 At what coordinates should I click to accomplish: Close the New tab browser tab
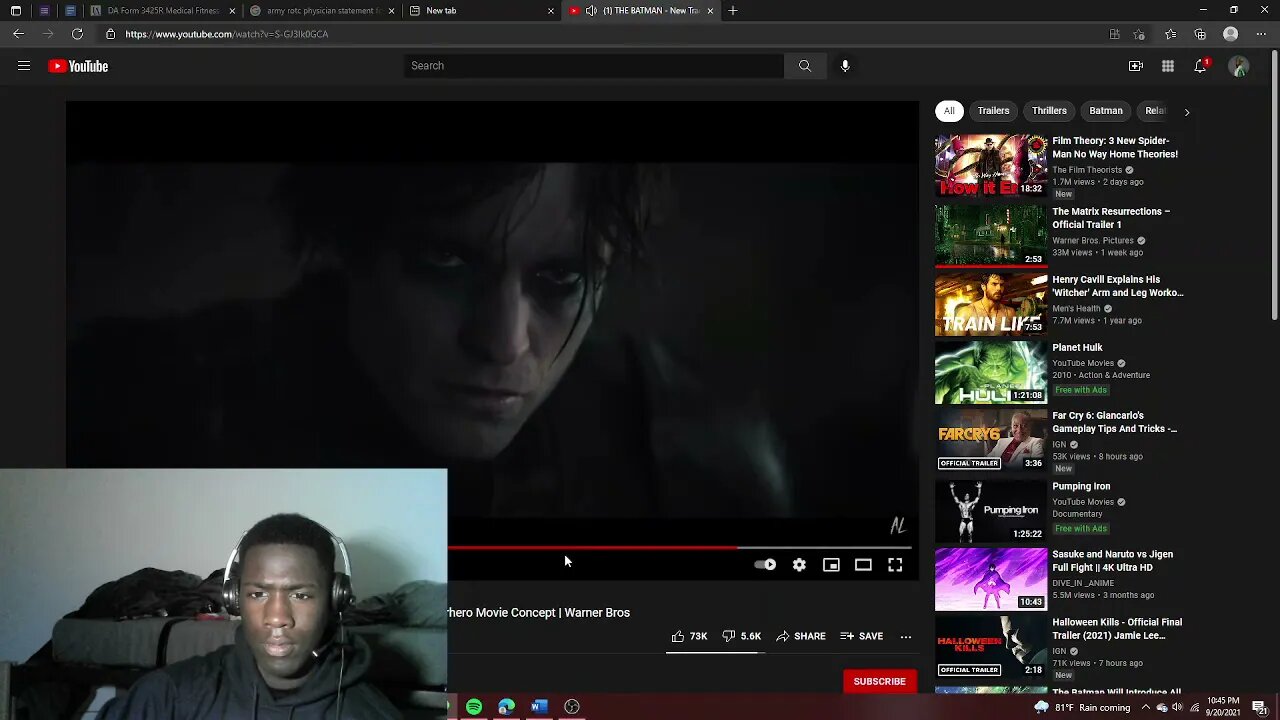(550, 10)
